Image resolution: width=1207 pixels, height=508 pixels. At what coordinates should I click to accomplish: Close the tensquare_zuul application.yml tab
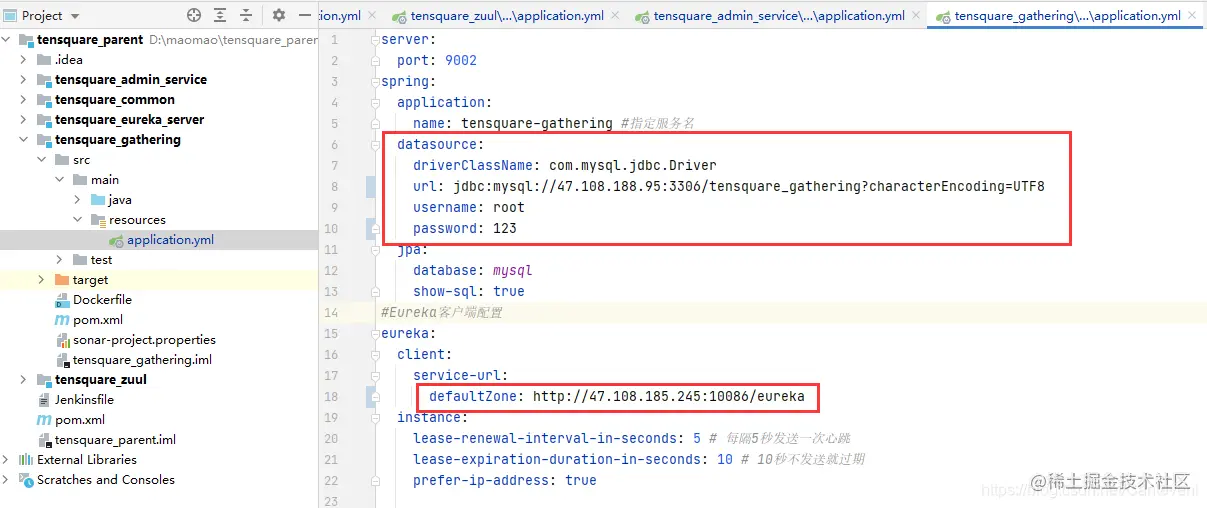616,16
